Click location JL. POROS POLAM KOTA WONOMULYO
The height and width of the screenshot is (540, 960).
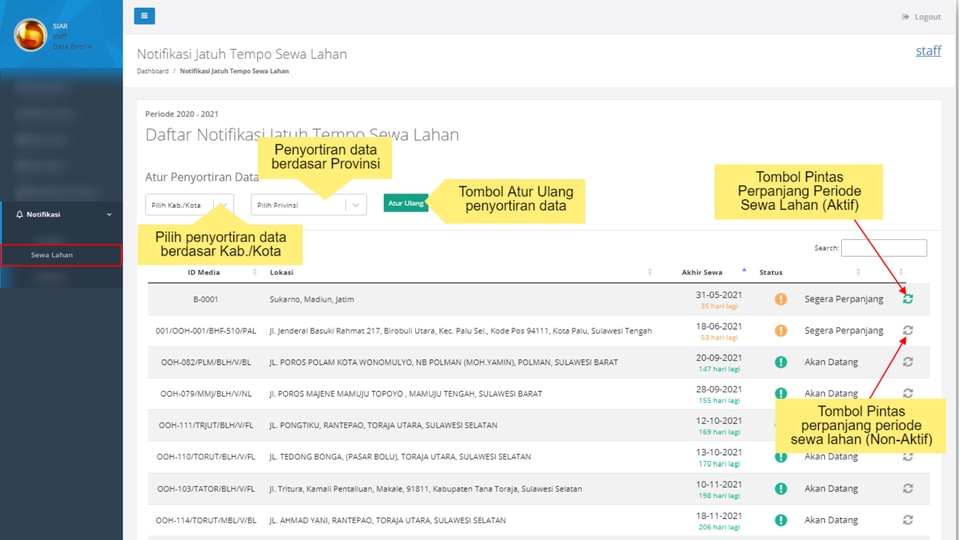[444, 362]
